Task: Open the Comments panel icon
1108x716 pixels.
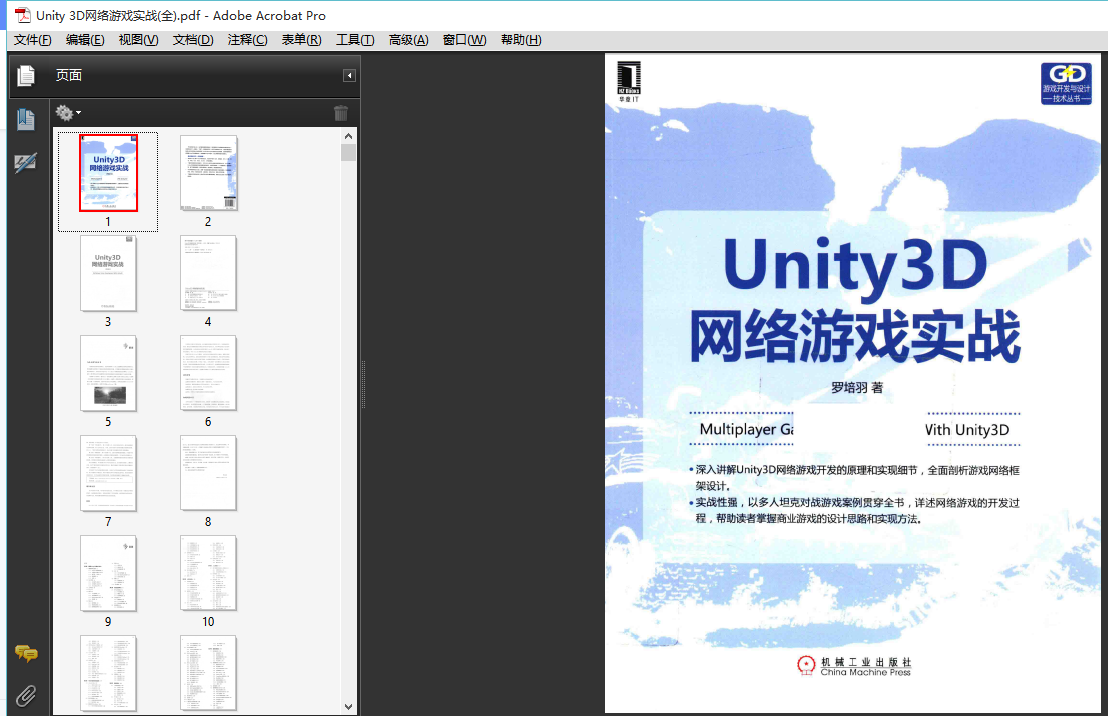Action: click(26, 654)
